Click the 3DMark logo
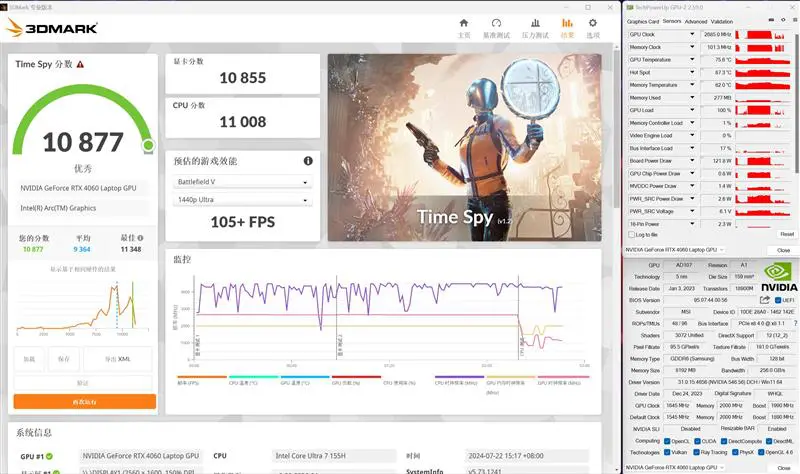800x474 pixels. (x=51, y=28)
